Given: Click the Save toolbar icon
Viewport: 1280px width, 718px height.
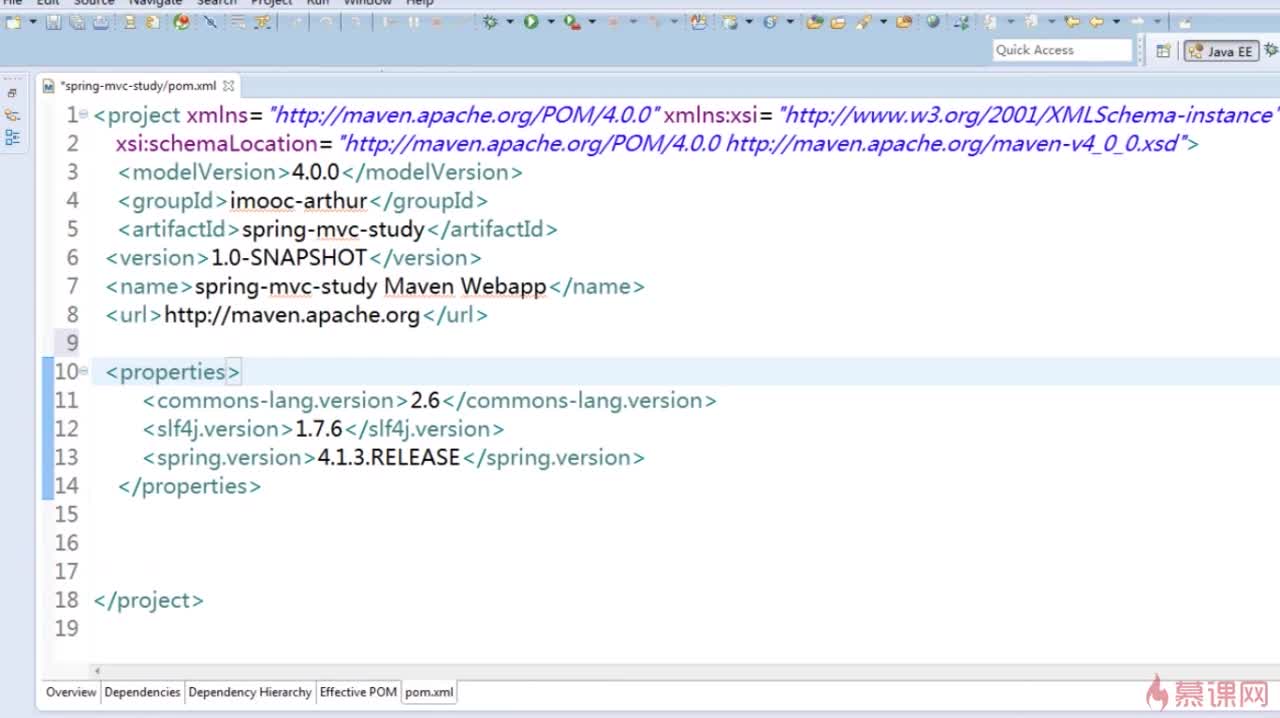Looking at the screenshot, I should 53,21.
